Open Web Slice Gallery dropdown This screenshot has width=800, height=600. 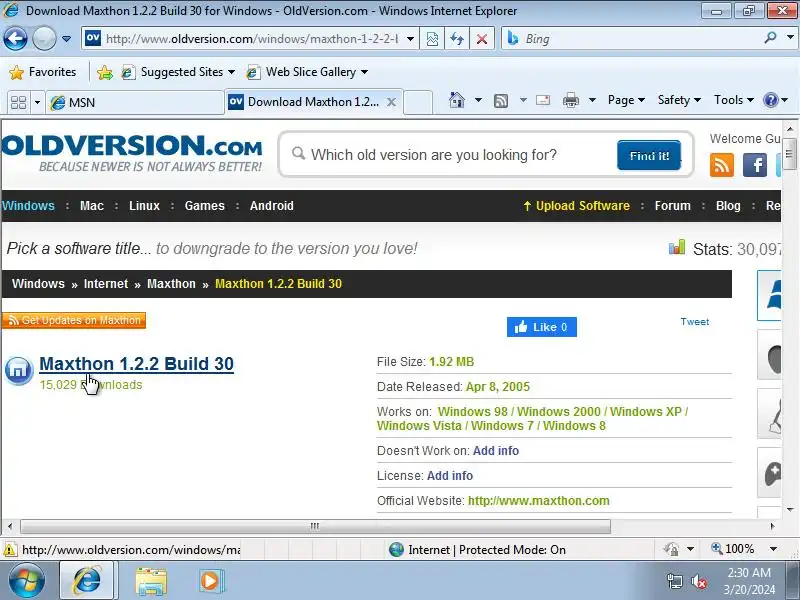pos(307,72)
